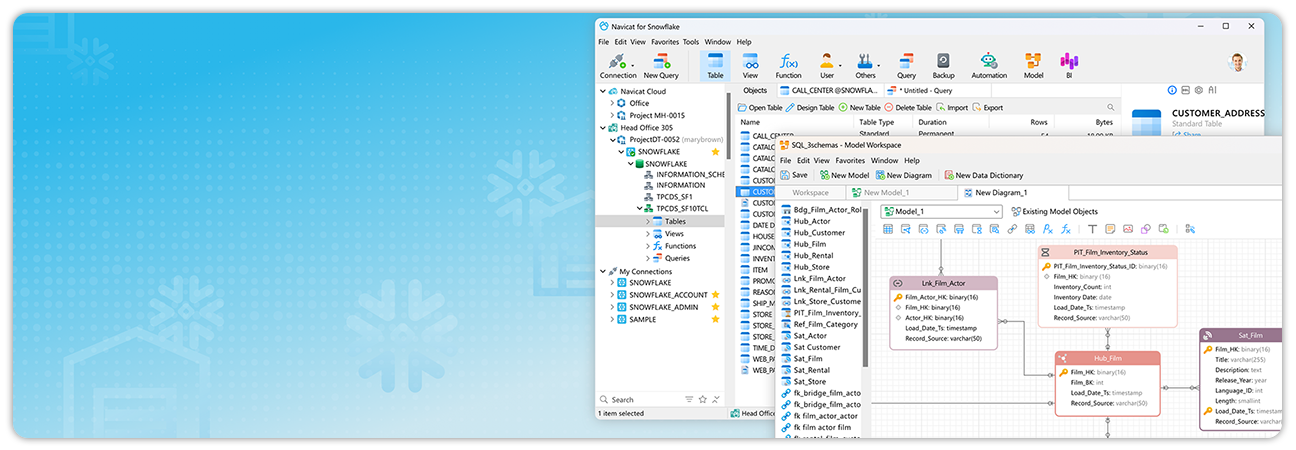Click the favorites star beside the search box
This screenshot has height=450, width=1296.
(703, 399)
